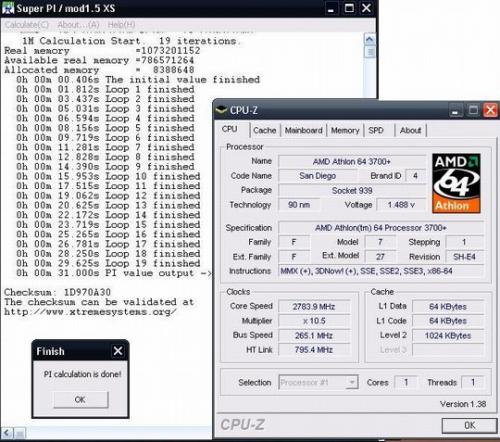Click the Cores value box
The image size is (500, 442).
pos(406,382)
